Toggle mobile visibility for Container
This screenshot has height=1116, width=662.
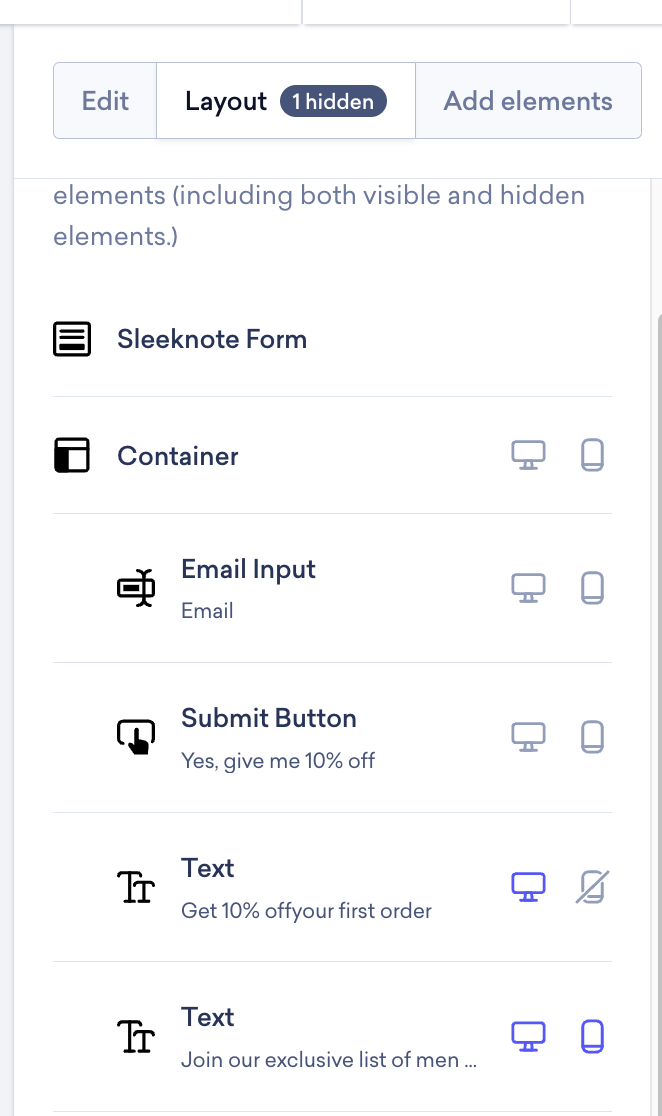pos(592,456)
